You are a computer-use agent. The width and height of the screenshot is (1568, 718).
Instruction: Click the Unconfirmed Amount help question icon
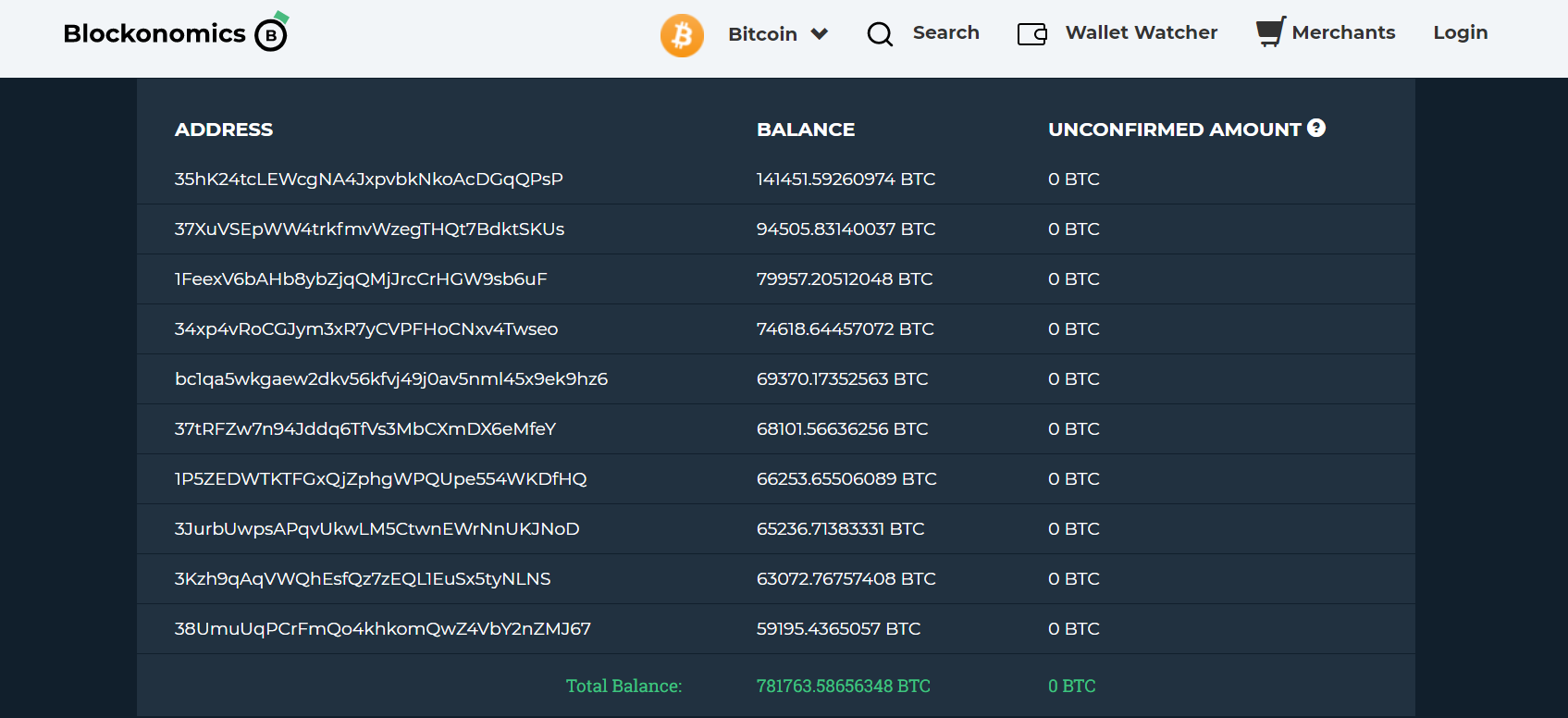(x=1316, y=129)
